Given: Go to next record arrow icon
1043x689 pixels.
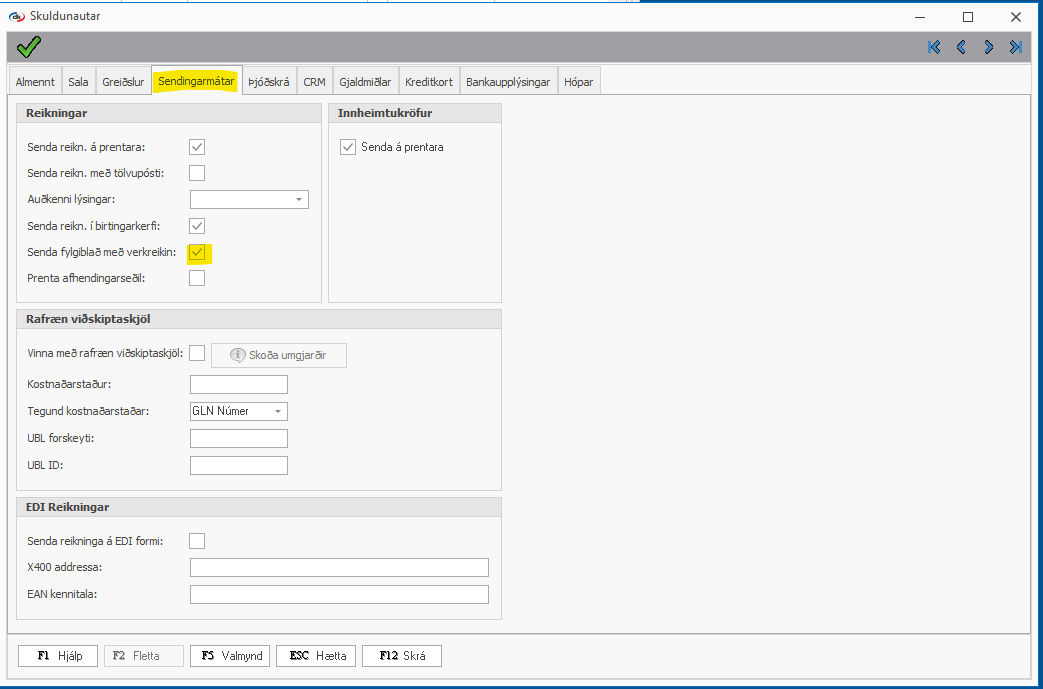Looking at the screenshot, I should 988,47.
